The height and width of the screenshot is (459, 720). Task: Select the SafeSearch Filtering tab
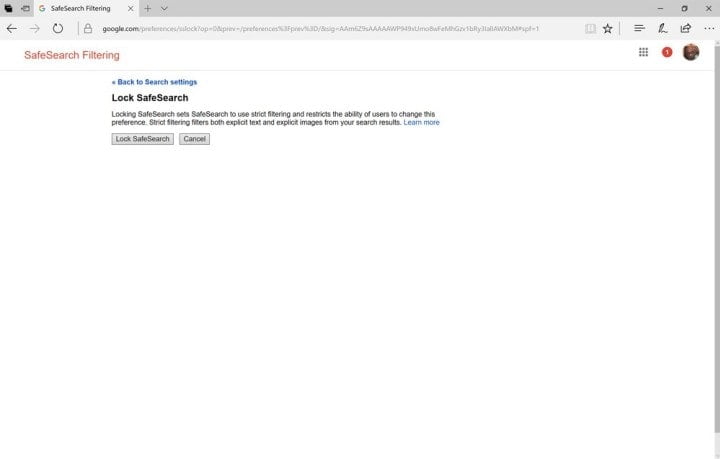[x=86, y=8]
